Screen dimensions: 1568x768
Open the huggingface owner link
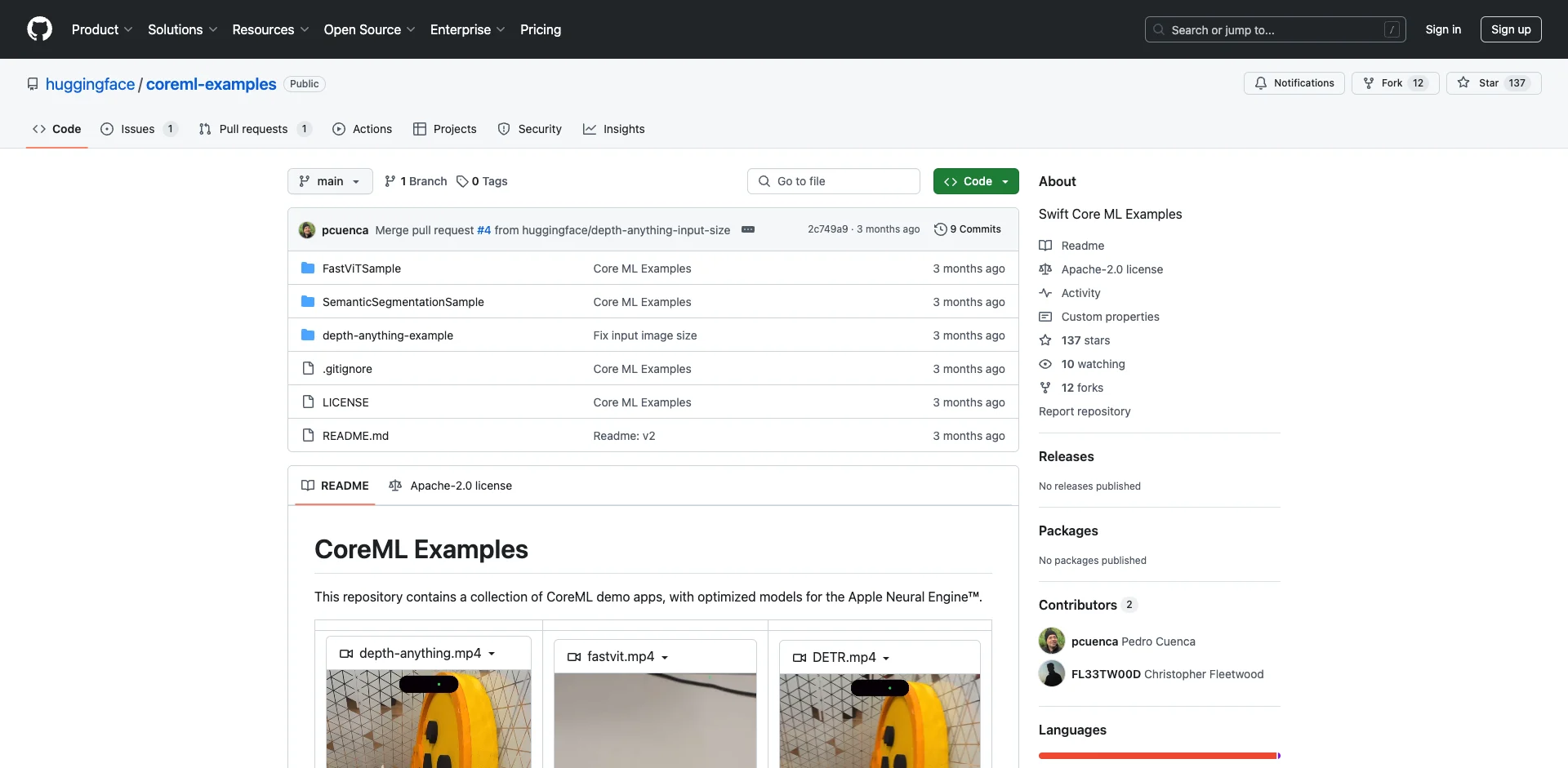[90, 84]
